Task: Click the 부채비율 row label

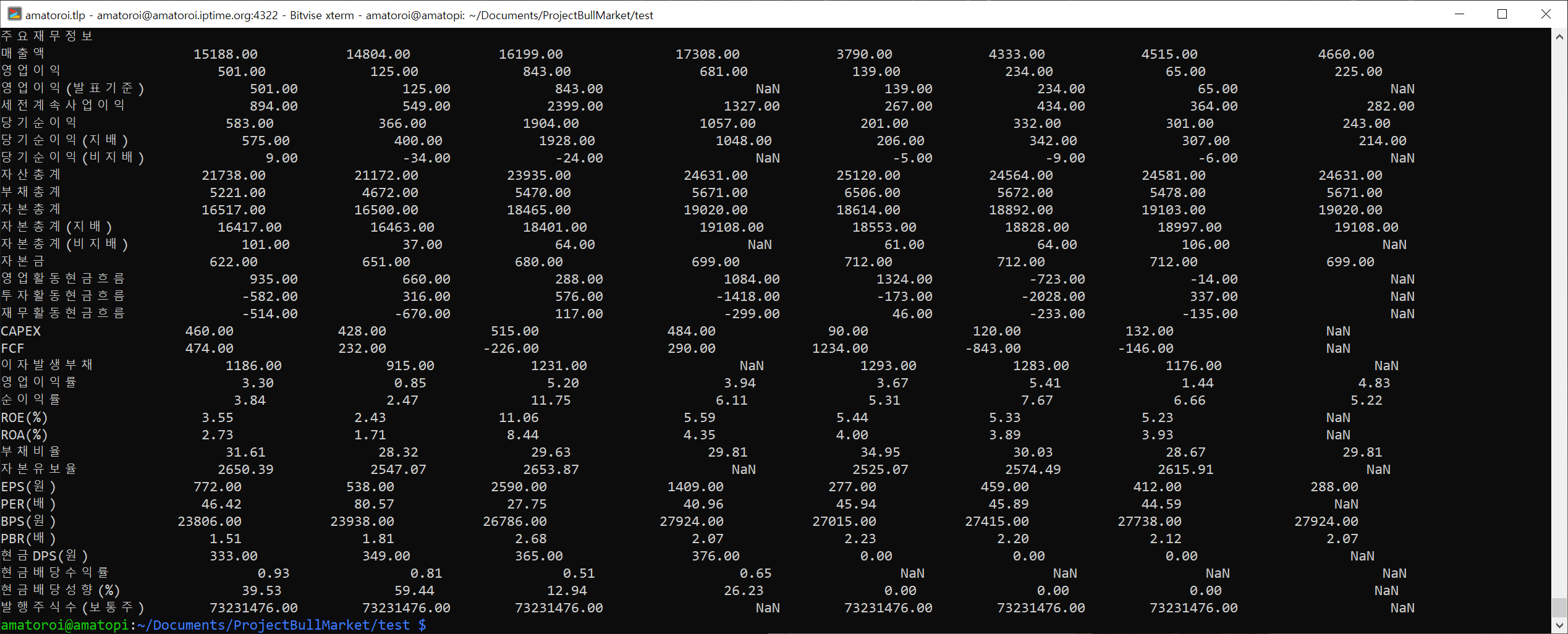Action: 31,452
